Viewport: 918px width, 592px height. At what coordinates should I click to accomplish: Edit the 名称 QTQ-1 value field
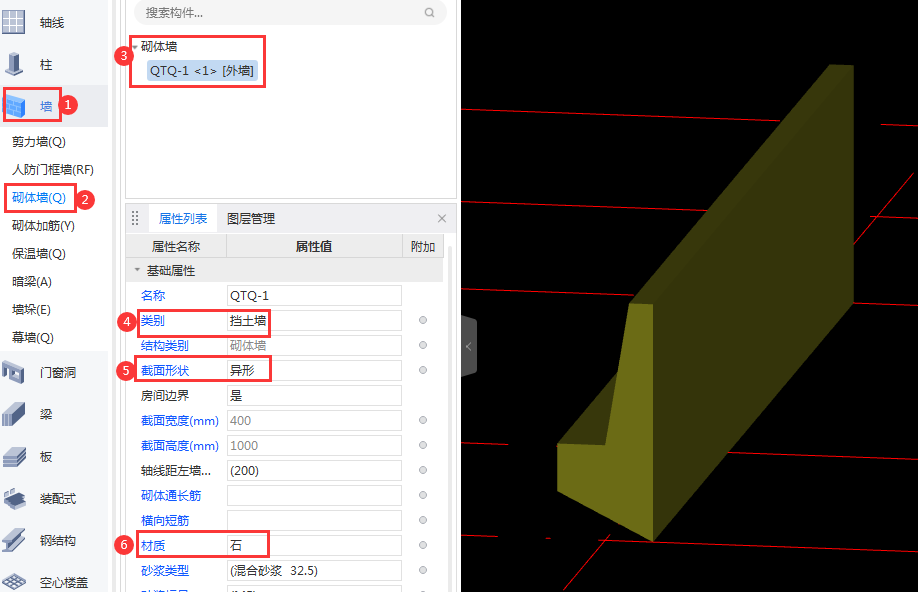(x=314, y=296)
